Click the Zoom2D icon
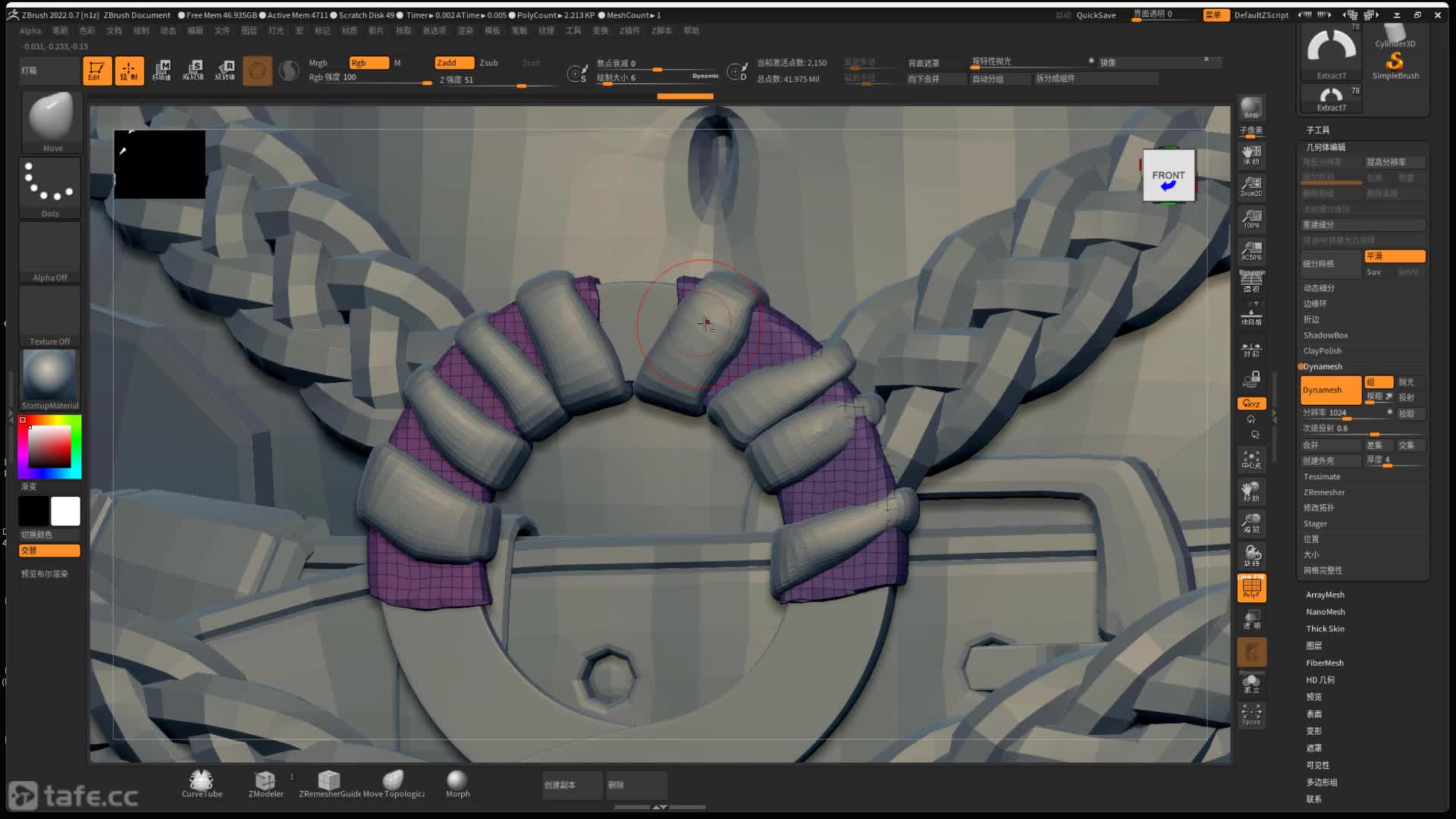The height and width of the screenshot is (819, 1456). coord(1251,187)
